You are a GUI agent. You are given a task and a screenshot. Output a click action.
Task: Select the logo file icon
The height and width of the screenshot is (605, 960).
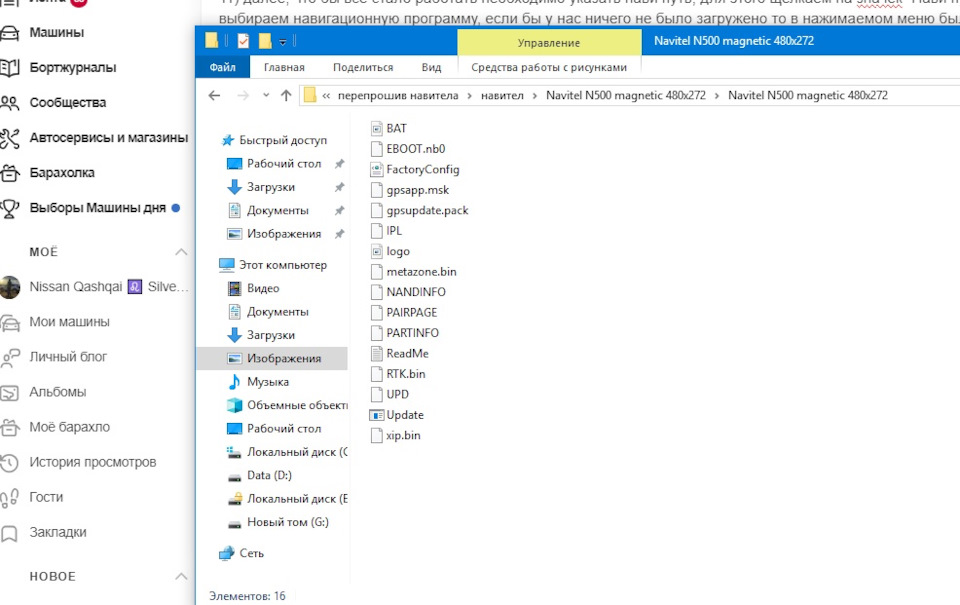pyautogui.click(x=377, y=251)
